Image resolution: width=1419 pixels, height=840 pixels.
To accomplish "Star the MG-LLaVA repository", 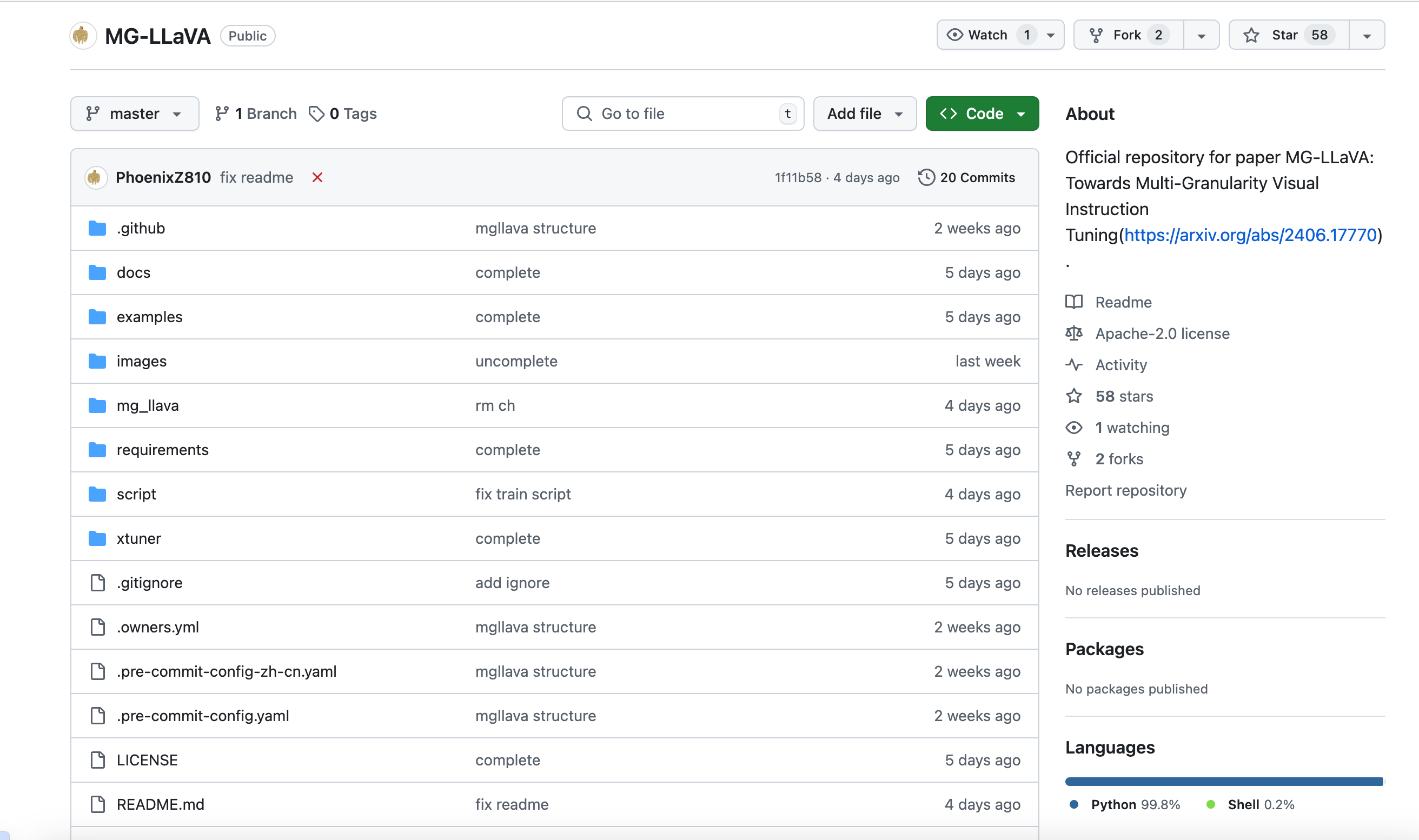I will 1288,35.
